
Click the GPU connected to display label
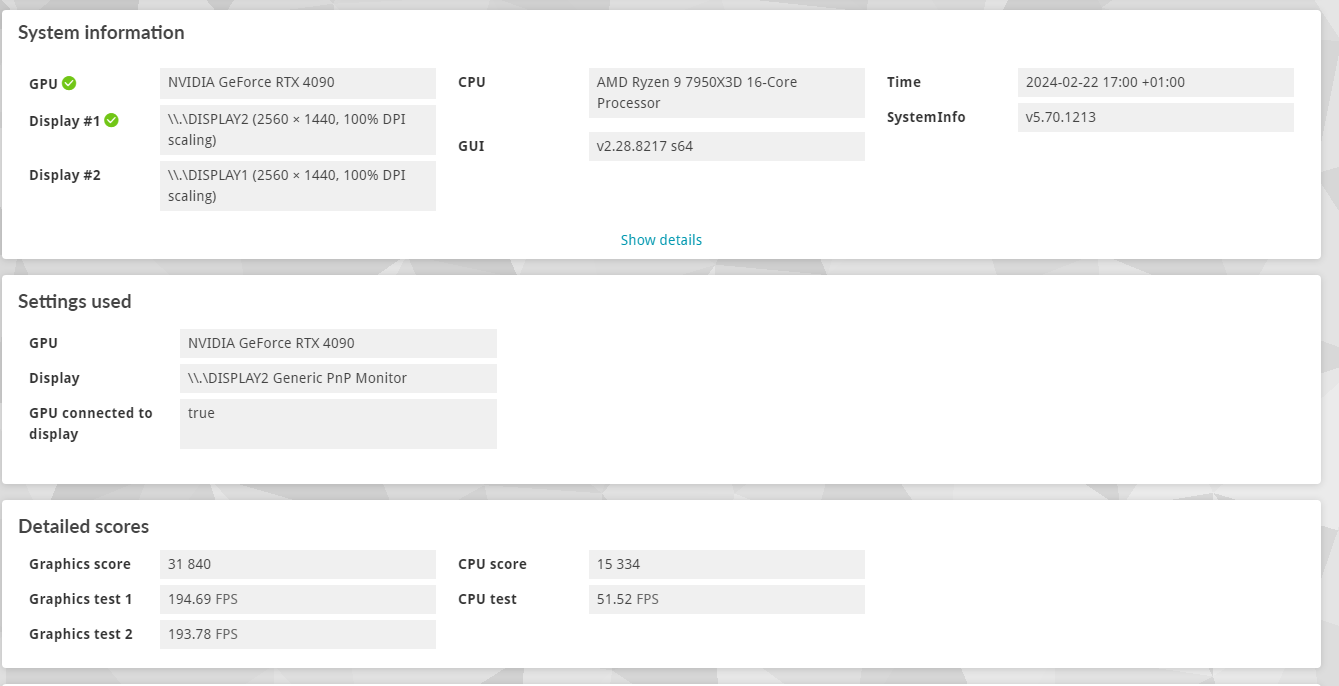click(x=91, y=424)
